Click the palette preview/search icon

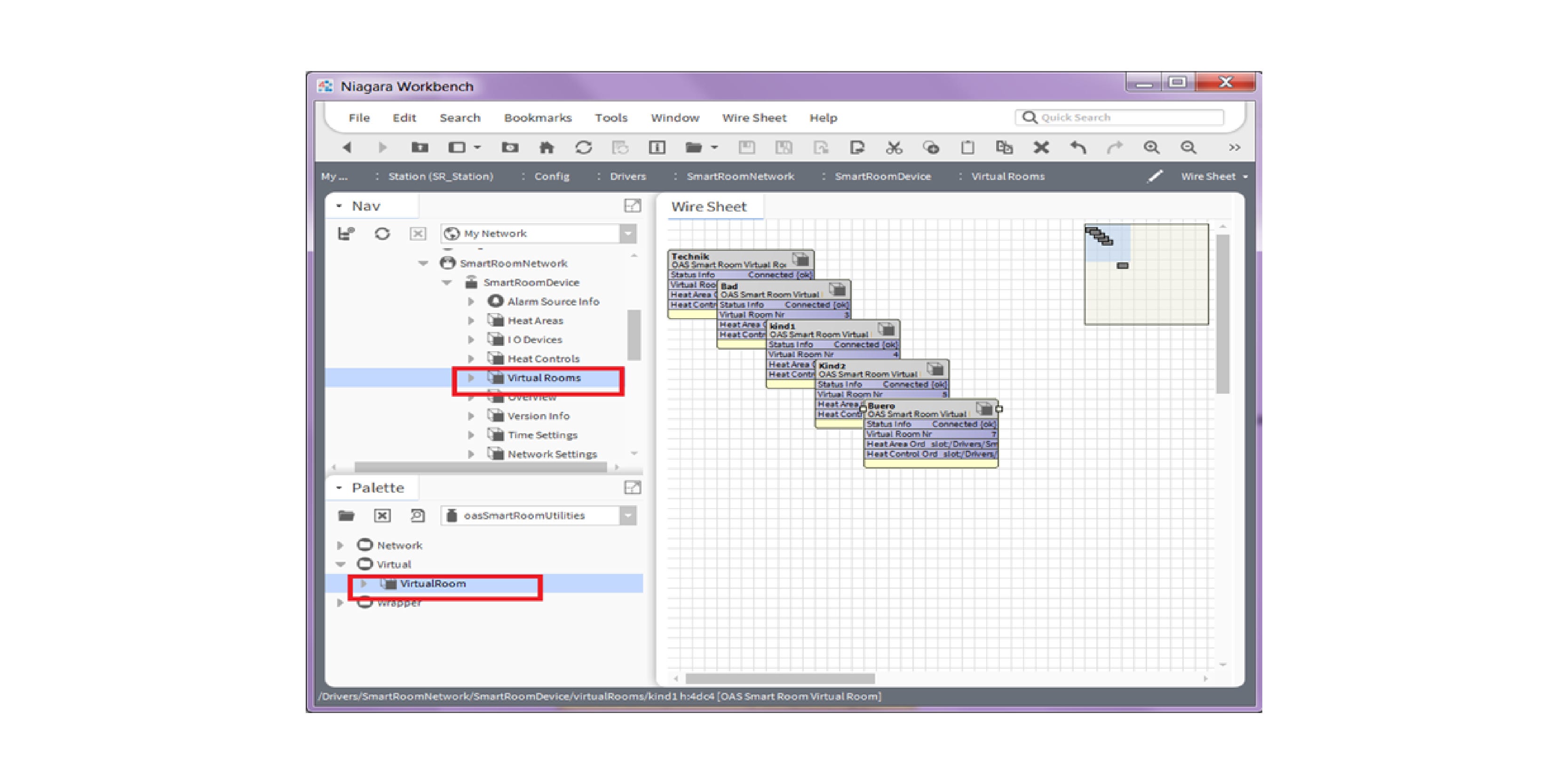418,516
